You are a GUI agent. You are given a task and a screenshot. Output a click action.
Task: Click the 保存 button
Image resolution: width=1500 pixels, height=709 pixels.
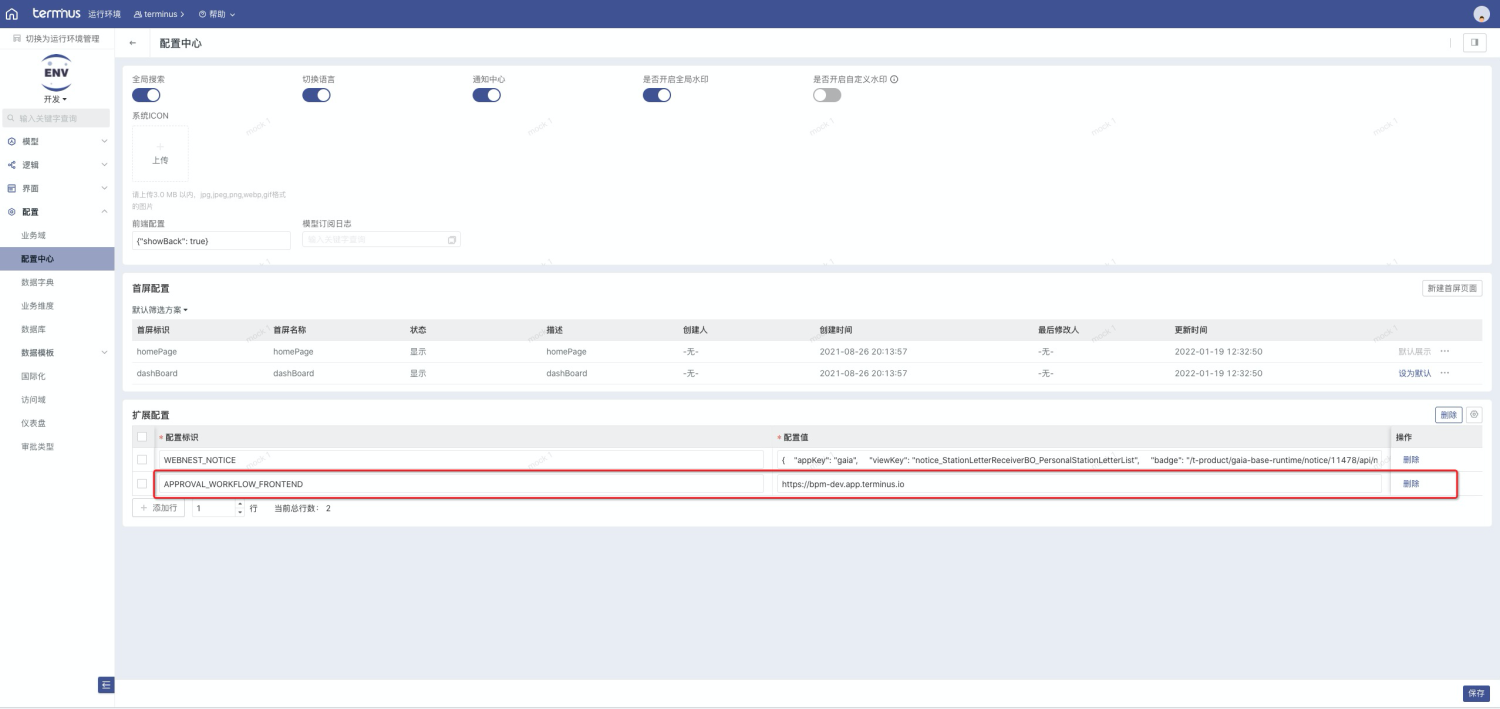pyautogui.click(x=1476, y=693)
